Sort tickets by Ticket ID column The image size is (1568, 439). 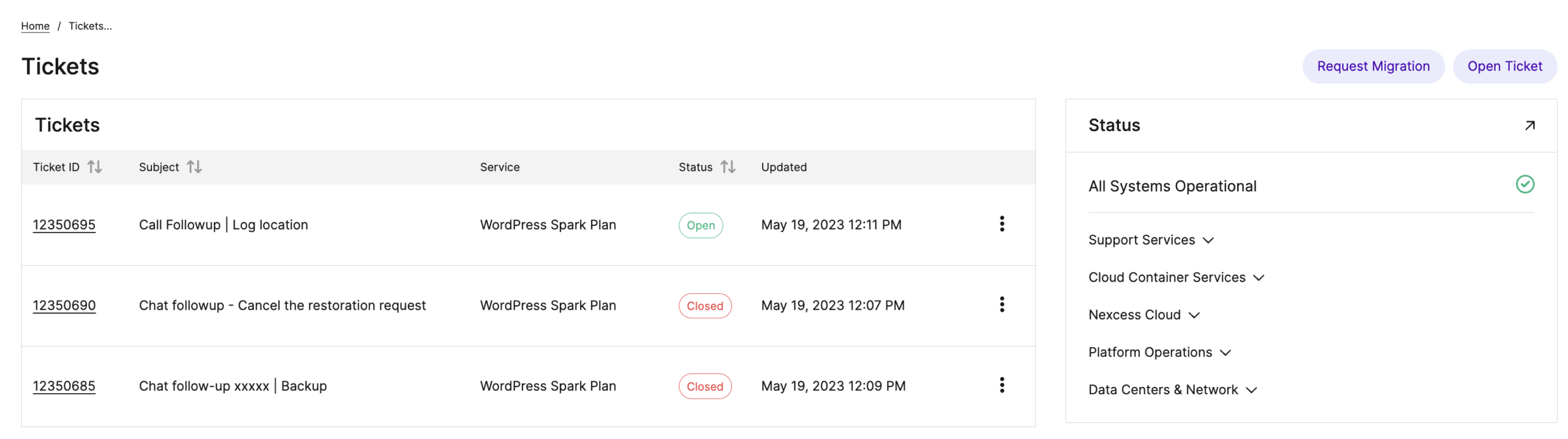click(x=96, y=167)
